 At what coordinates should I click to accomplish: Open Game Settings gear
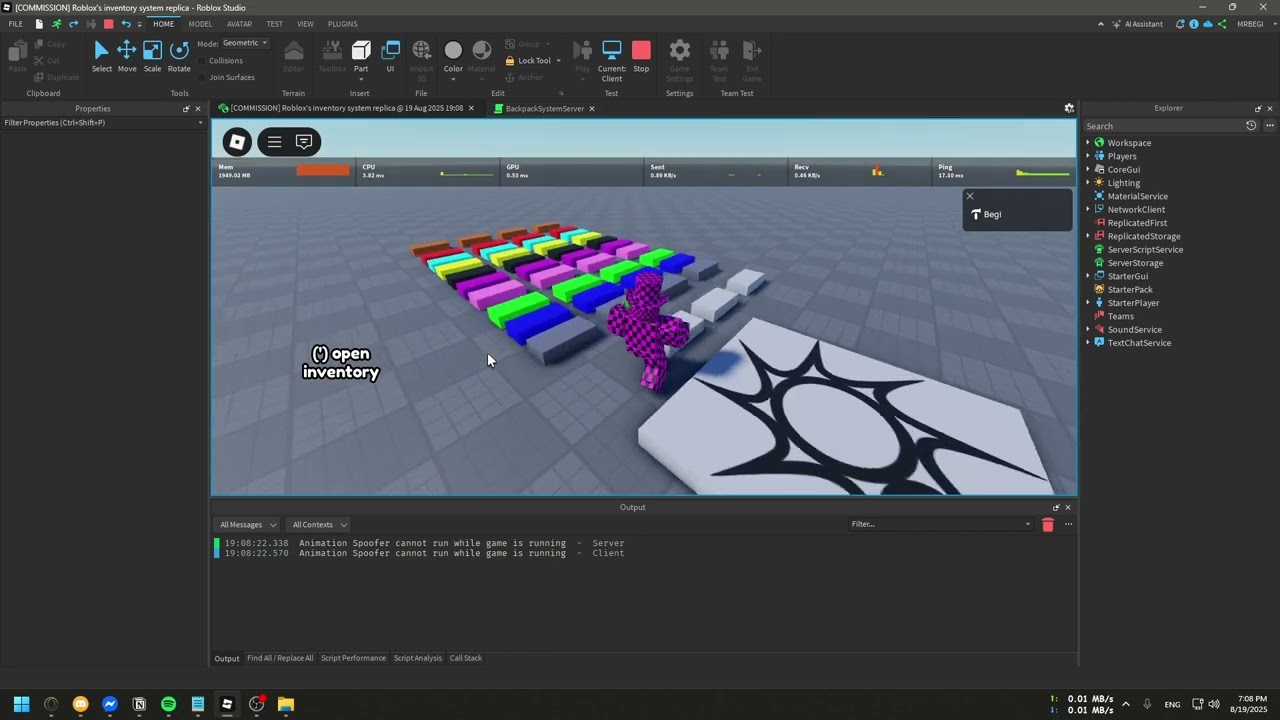680,60
